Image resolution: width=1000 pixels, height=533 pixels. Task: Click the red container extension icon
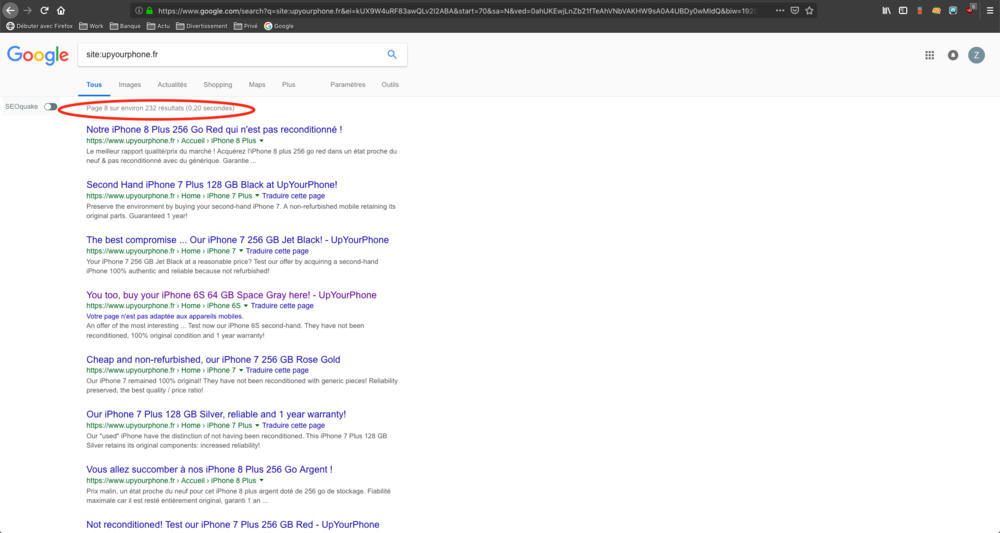[x=920, y=11]
